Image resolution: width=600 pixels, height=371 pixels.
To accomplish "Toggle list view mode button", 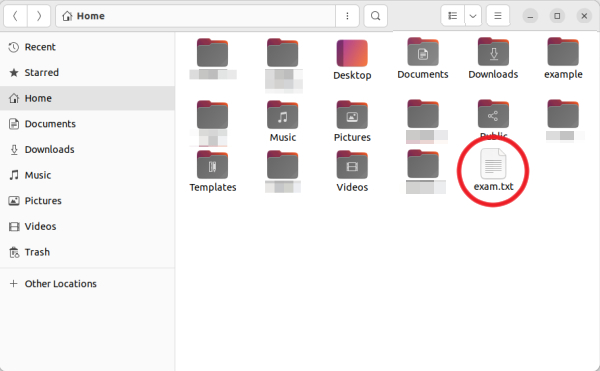I will tap(453, 16).
